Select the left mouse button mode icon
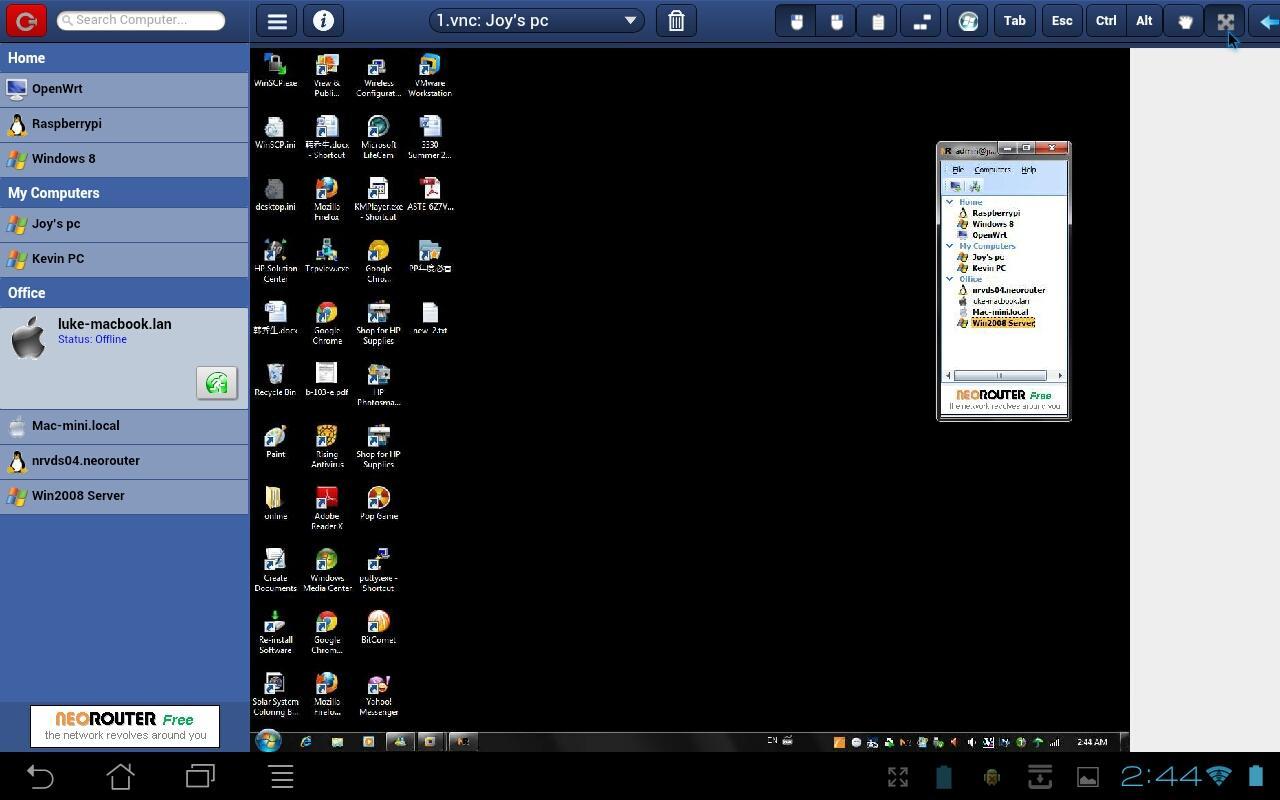 [x=796, y=20]
